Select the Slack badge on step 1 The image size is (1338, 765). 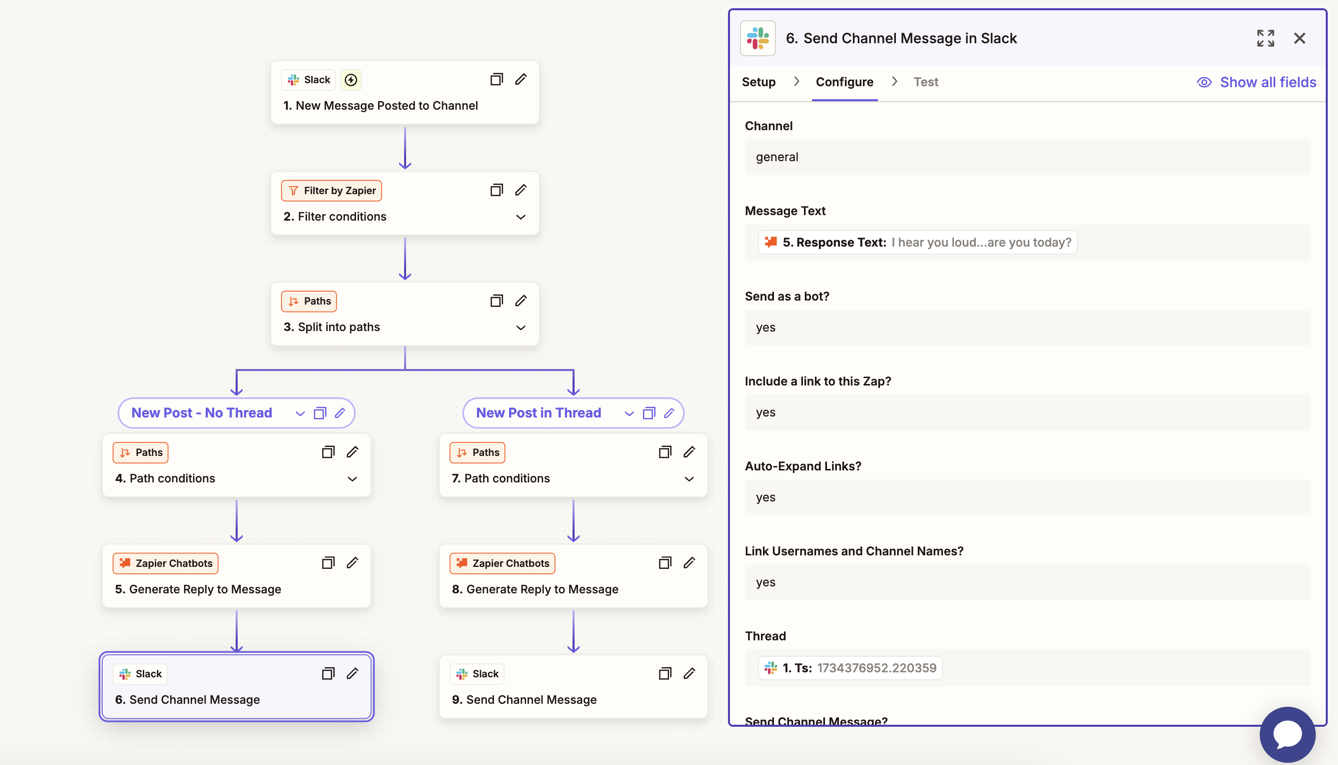308,80
